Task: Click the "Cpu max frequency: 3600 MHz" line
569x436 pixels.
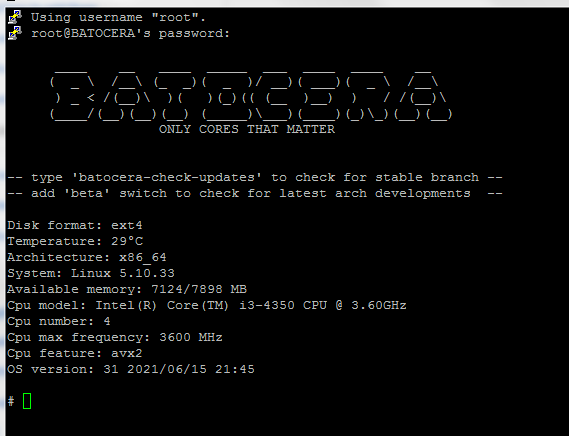Action: pyautogui.click(x=115, y=337)
